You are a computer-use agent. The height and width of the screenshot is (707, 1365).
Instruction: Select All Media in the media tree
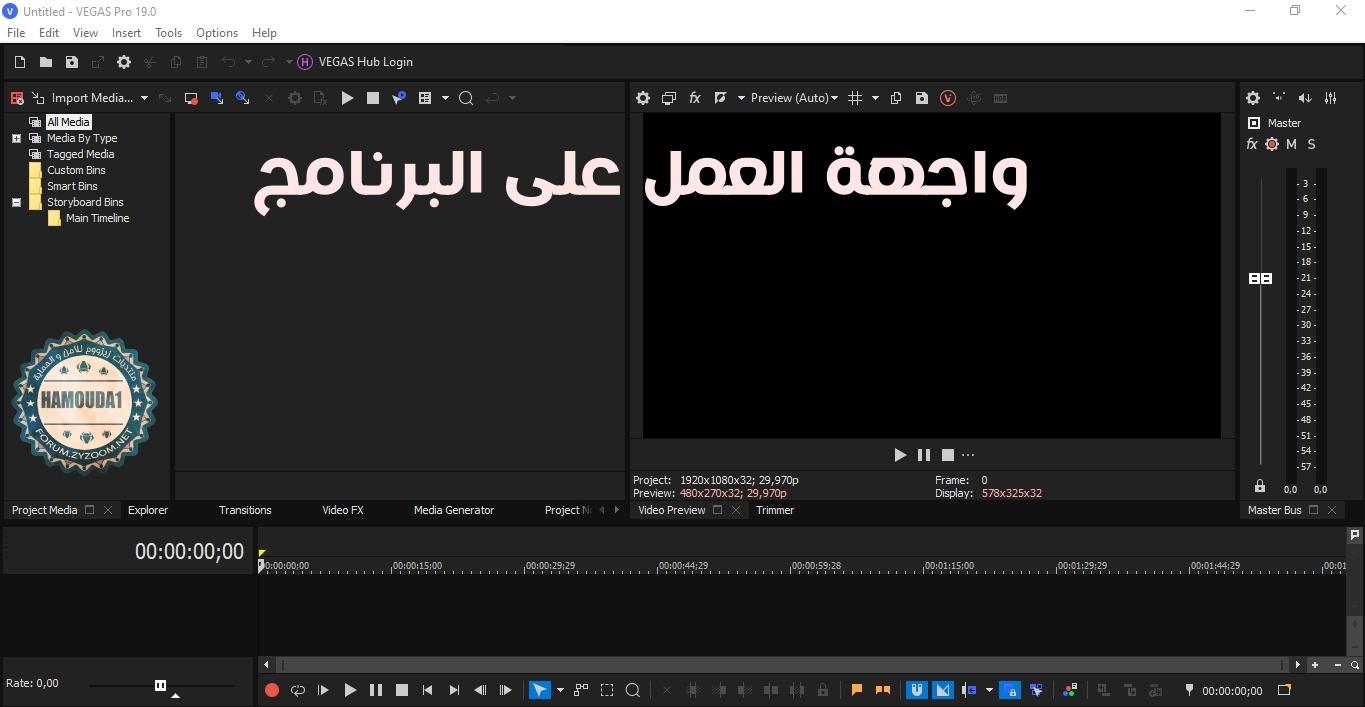click(x=68, y=122)
